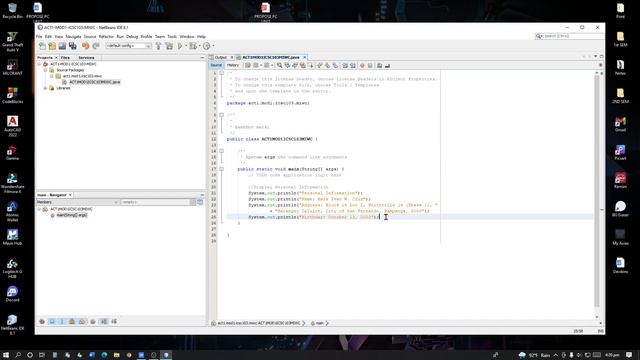The image size is (640, 360).
Task: Select the main(String[] args) Navigator item
Action: tap(71, 215)
